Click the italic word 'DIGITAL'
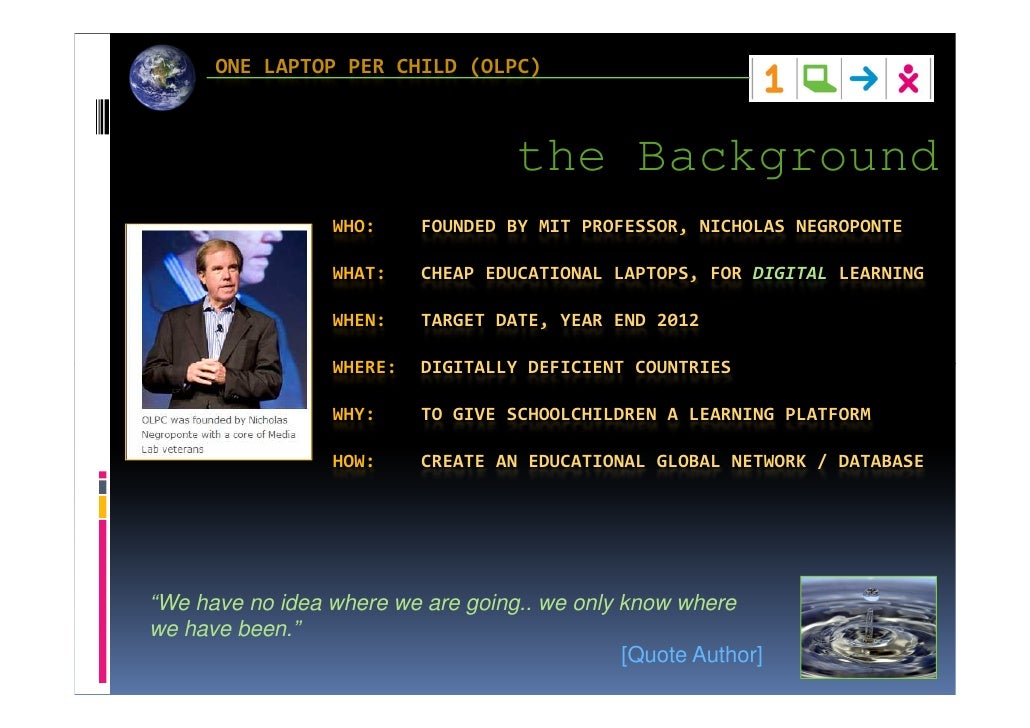The height and width of the screenshot is (728, 1030). tap(790, 273)
